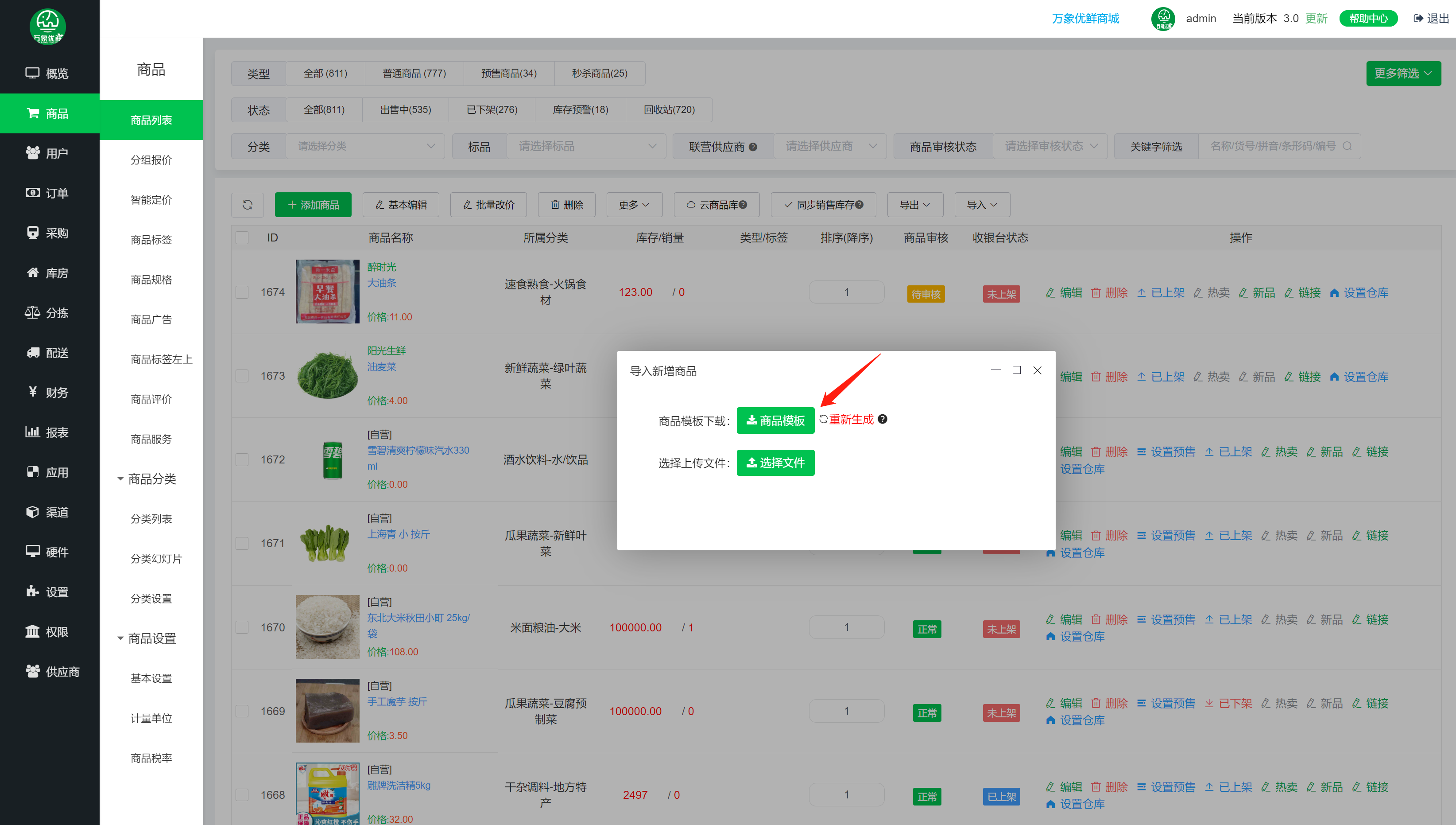Open the 硬件 hardware section
Image resolution: width=1456 pixels, height=825 pixels.
tap(49, 552)
